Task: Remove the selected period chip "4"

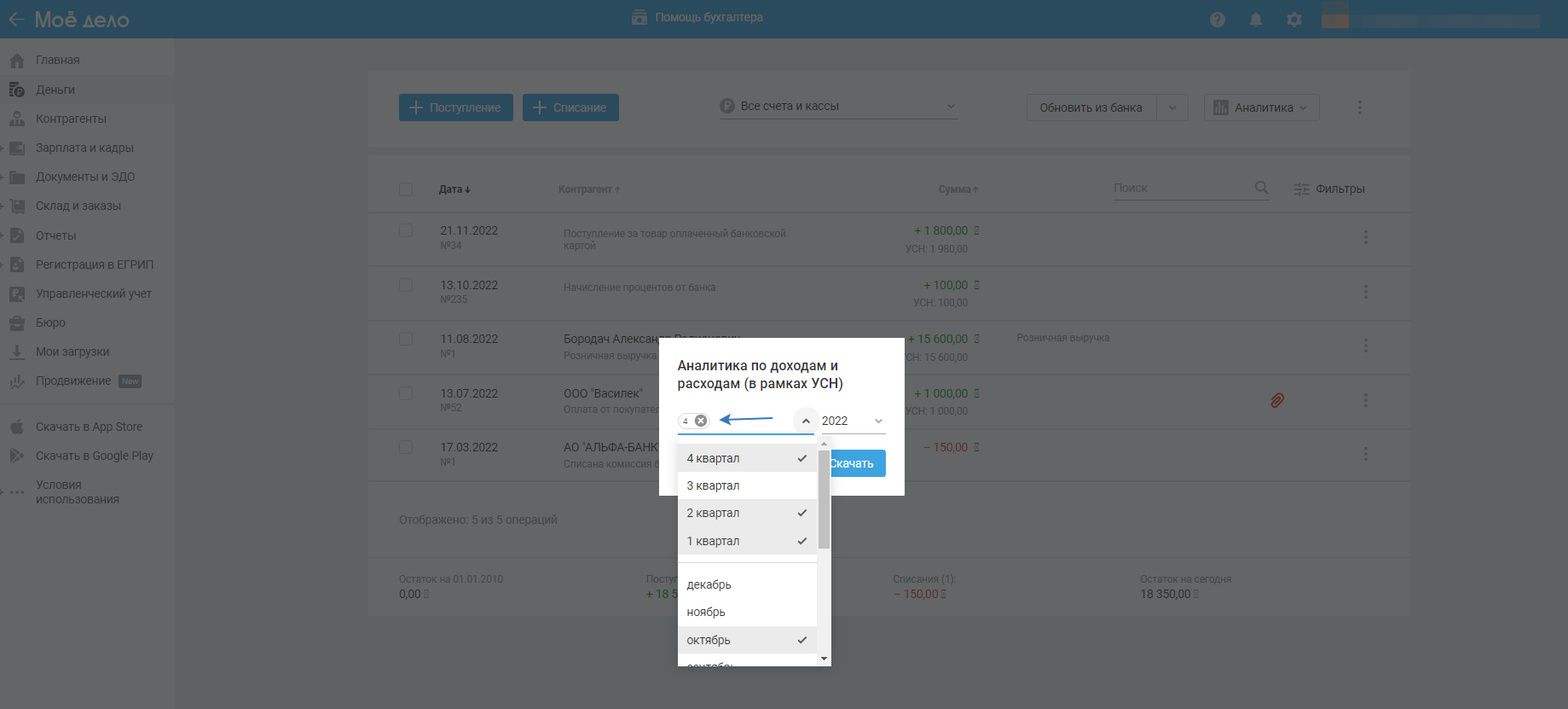Action: click(x=701, y=421)
